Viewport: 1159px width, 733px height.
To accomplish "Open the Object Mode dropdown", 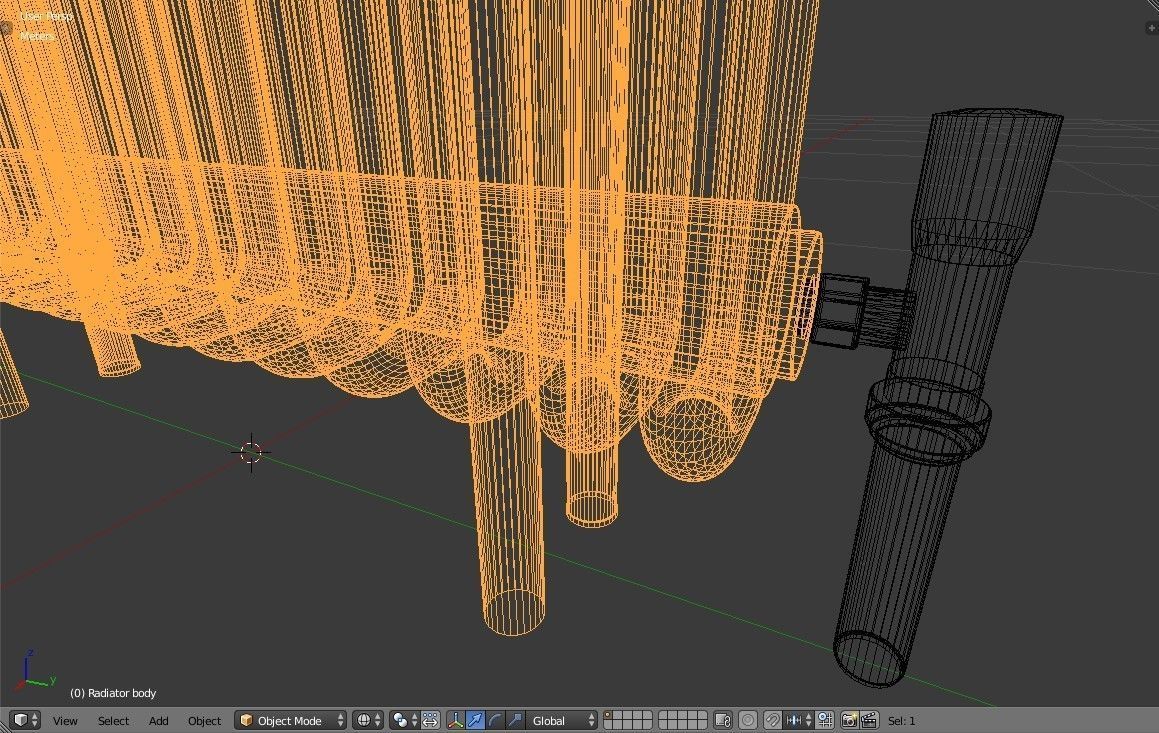I will coord(290,720).
